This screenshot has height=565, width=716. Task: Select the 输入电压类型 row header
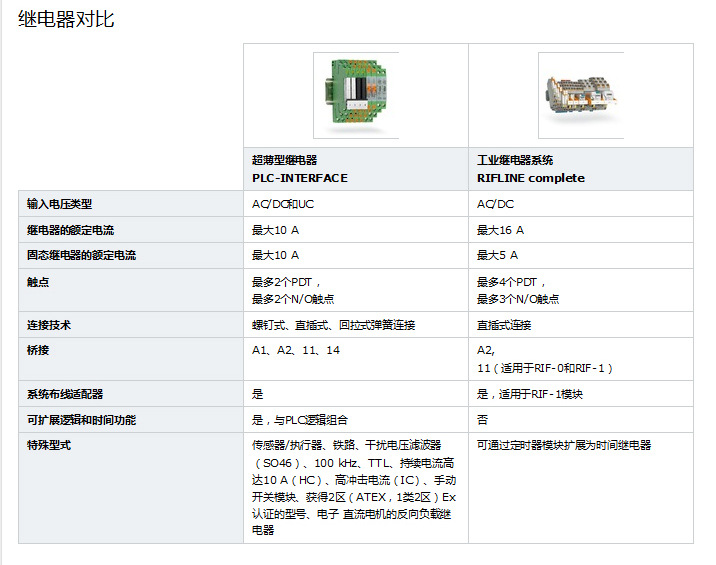(59, 204)
